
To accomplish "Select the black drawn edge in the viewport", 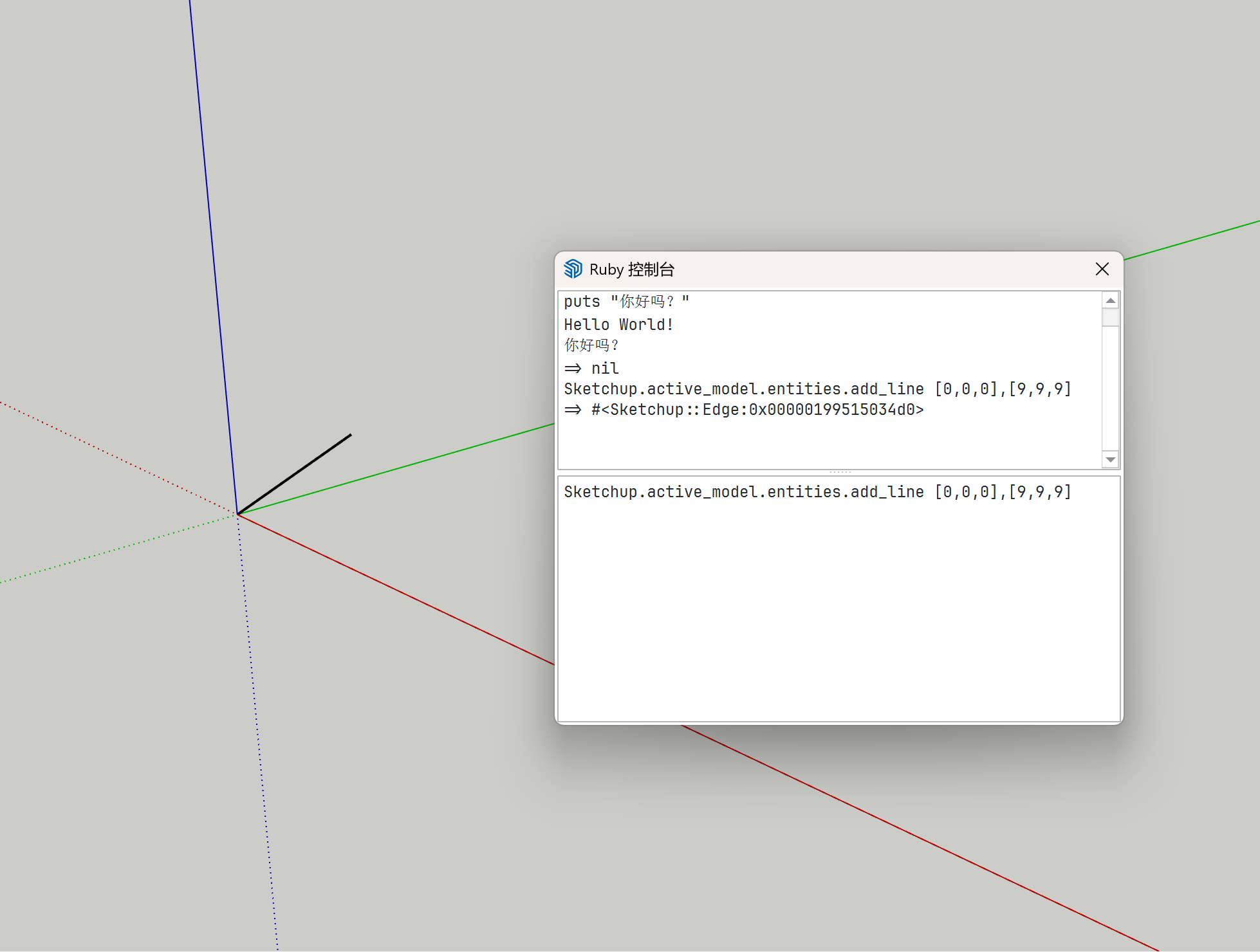I will (x=295, y=474).
